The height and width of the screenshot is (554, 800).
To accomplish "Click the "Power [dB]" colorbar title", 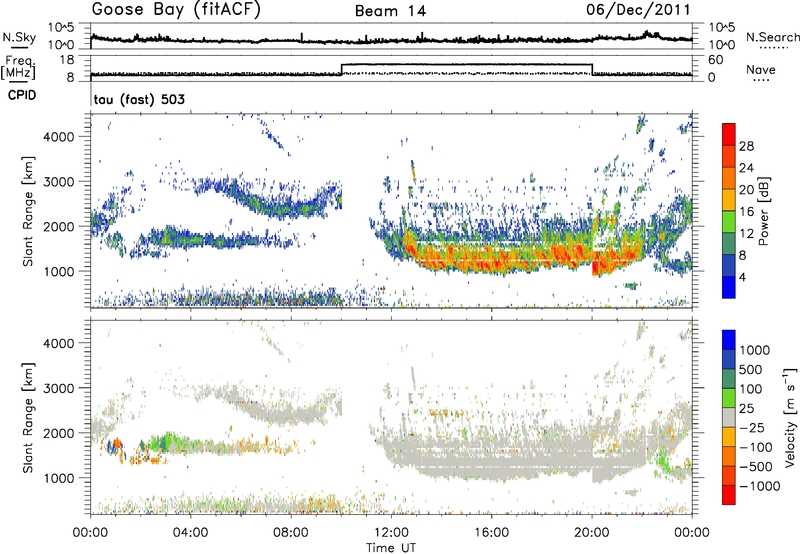I will point(763,211).
